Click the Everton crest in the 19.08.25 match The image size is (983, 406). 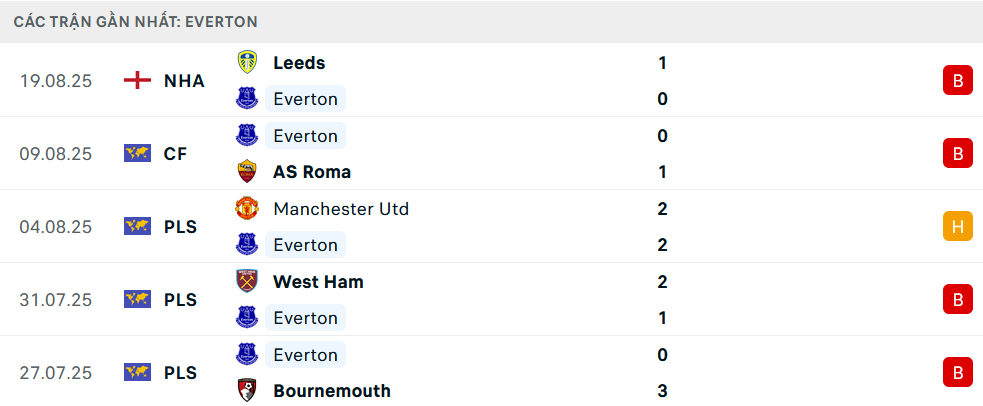pyautogui.click(x=247, y=99)
